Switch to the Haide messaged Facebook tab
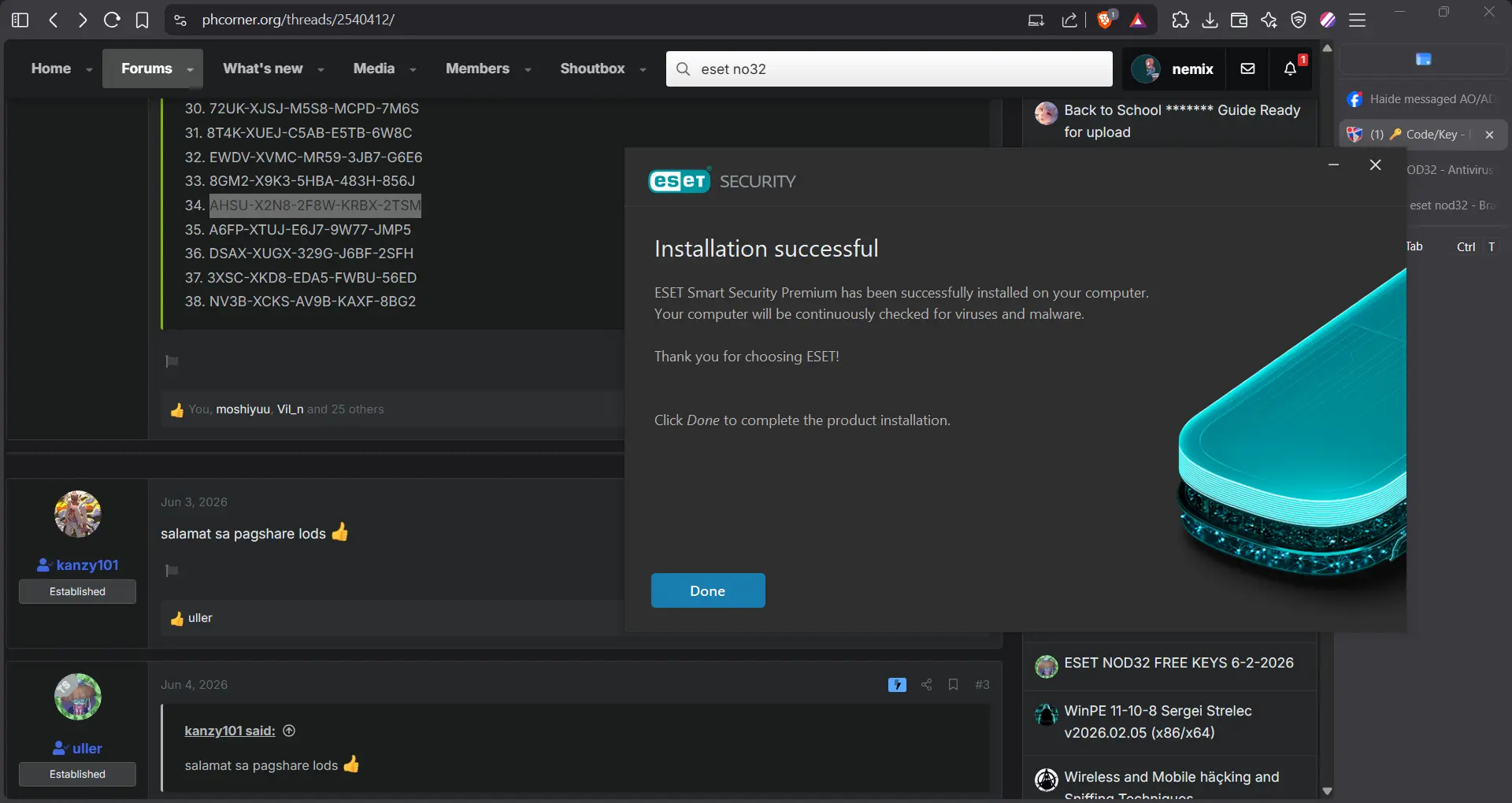Viewport: 1512px width, 803px height. click(x=1424, y=99)
